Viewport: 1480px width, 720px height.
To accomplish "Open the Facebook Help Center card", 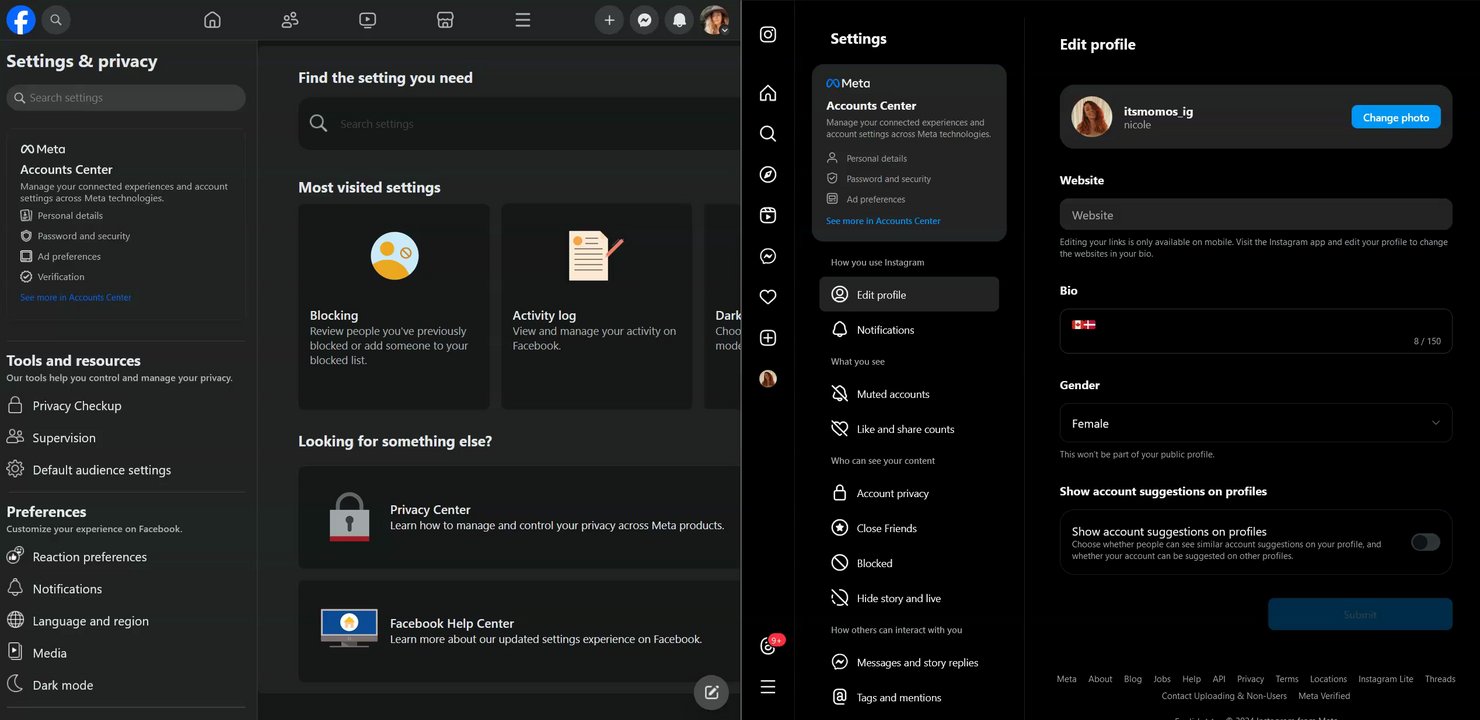I will point(519,631).
